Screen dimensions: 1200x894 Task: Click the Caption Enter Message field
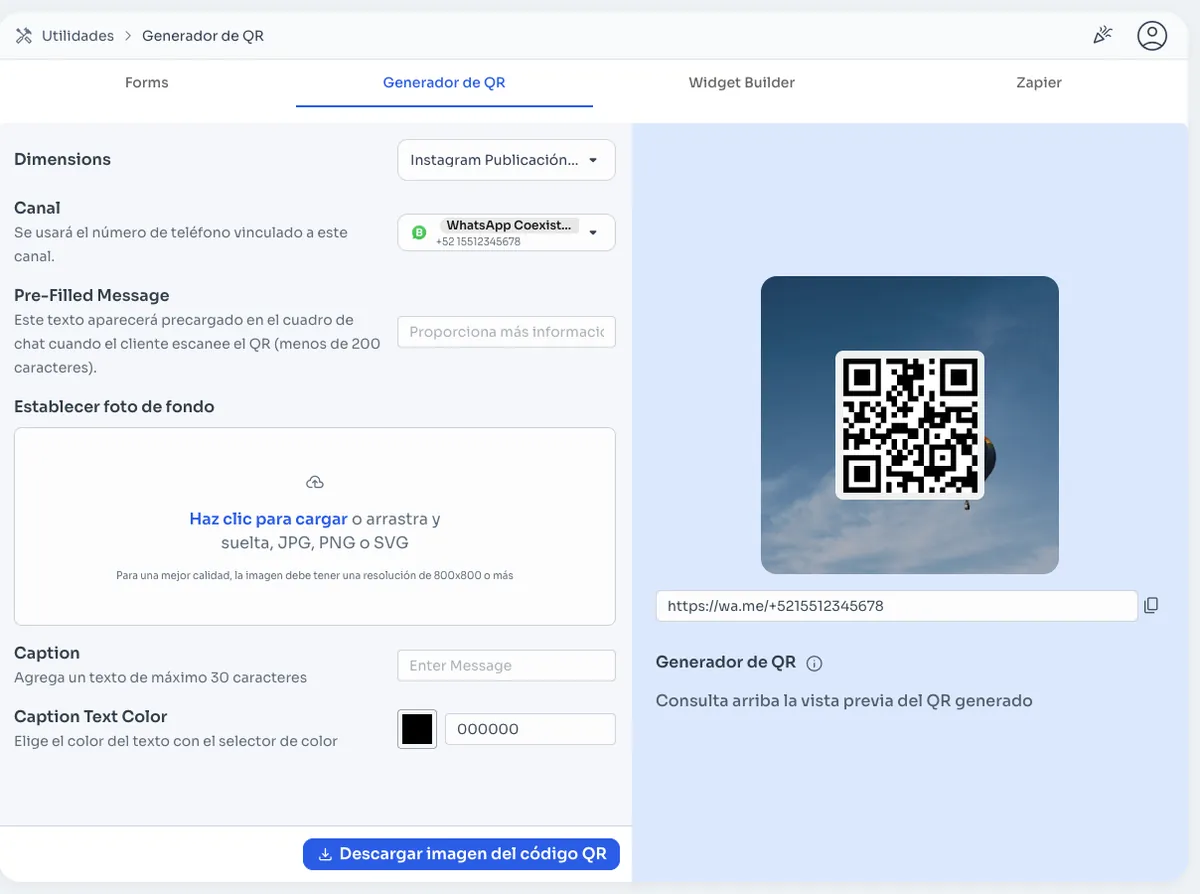coord(506,666)
